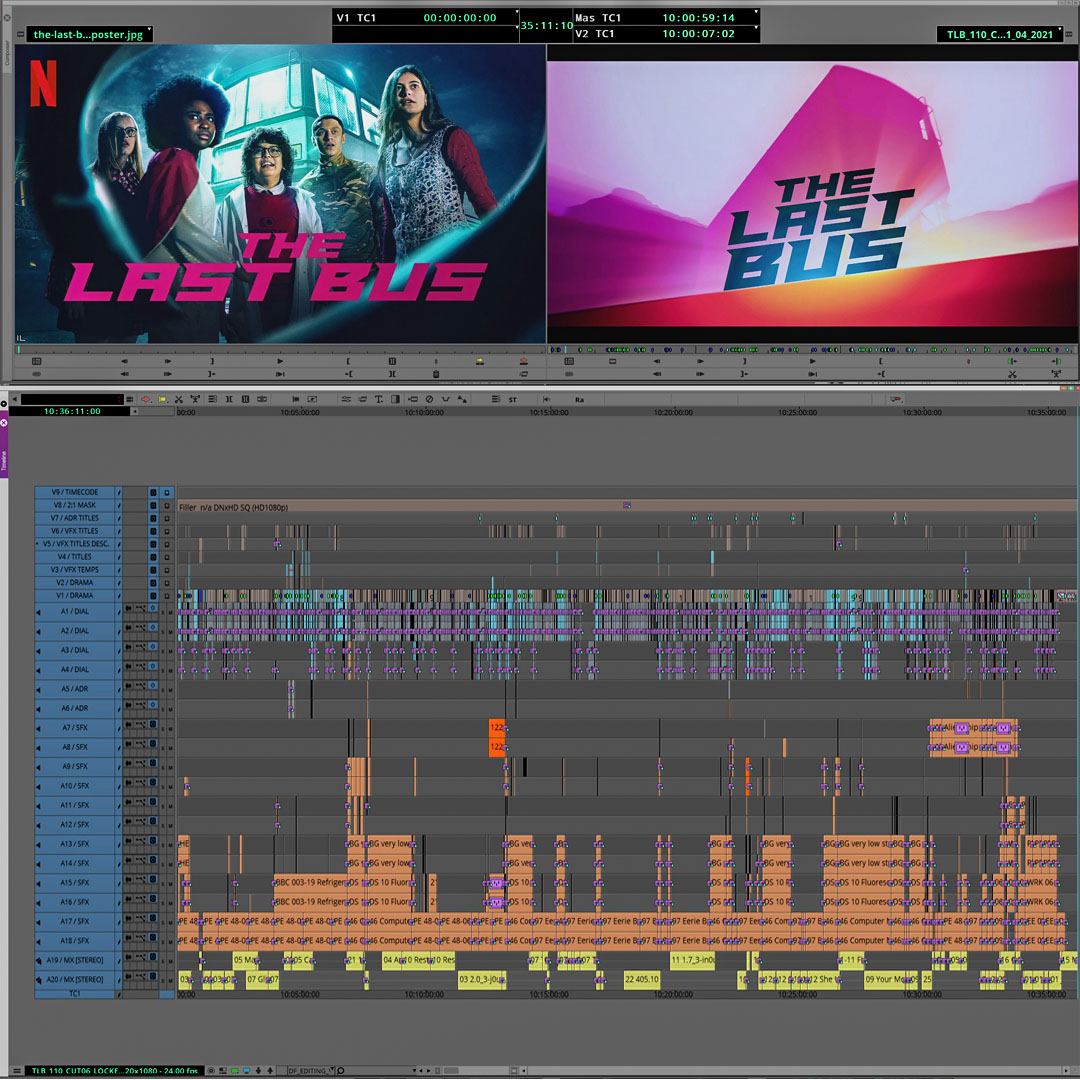Expand the A1 / DIAL track arrow
Viewport: 1080px width, 1080px height.
[x=39, y=612]
